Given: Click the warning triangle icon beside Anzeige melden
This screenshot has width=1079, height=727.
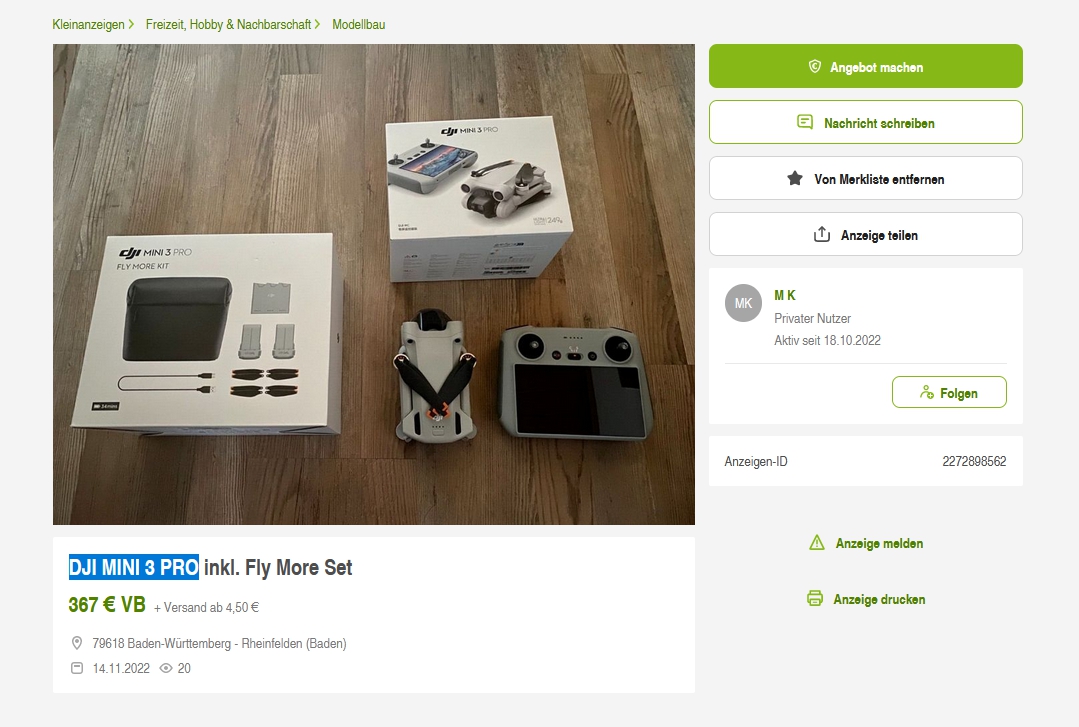Looking at the screenshot, I should tap(817, 542).
